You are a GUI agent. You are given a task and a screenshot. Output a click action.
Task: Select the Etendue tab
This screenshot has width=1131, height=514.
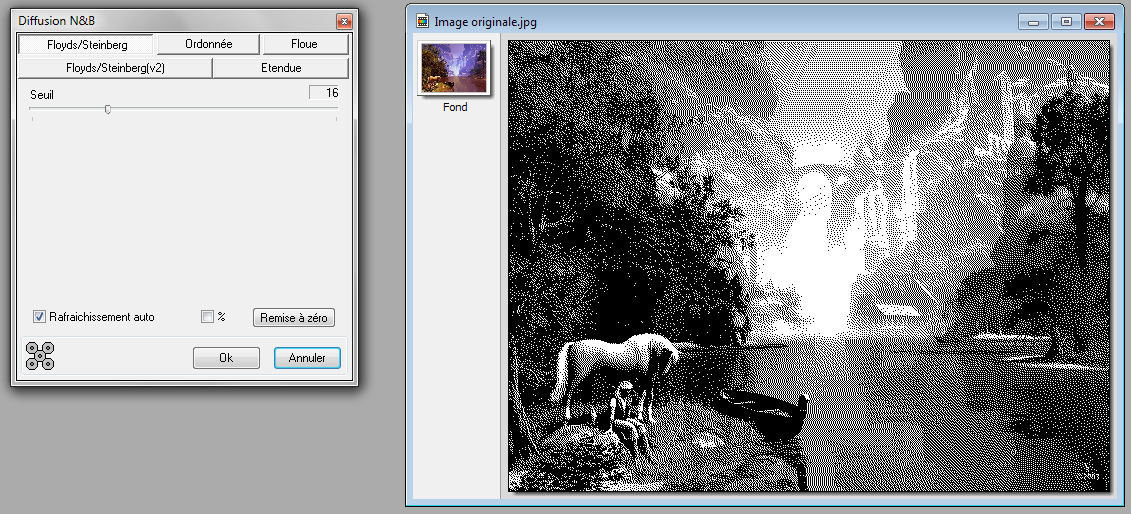[x=281, y=68]
